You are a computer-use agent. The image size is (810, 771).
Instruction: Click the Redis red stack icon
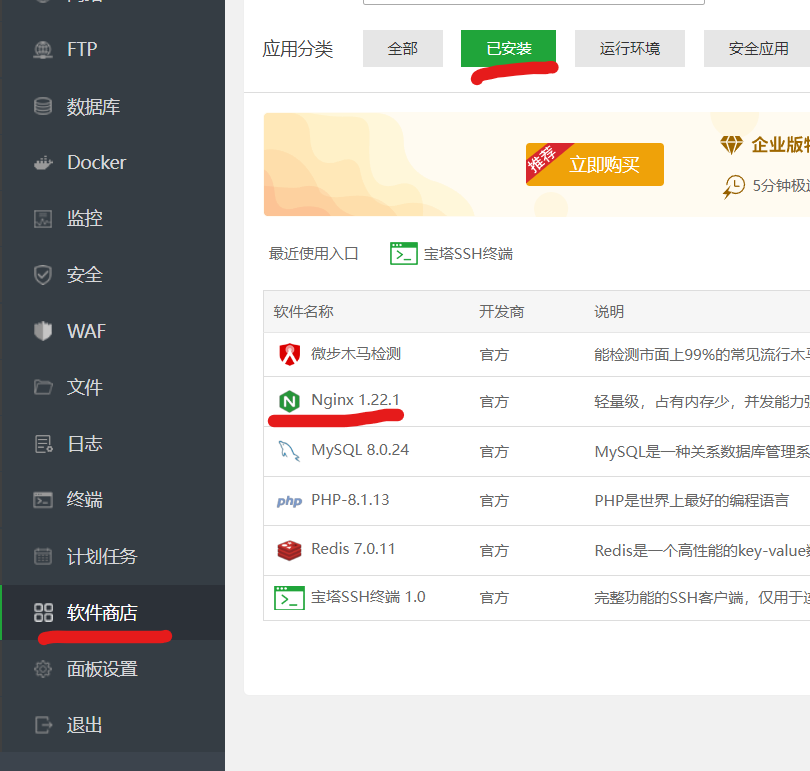[289, 550]
